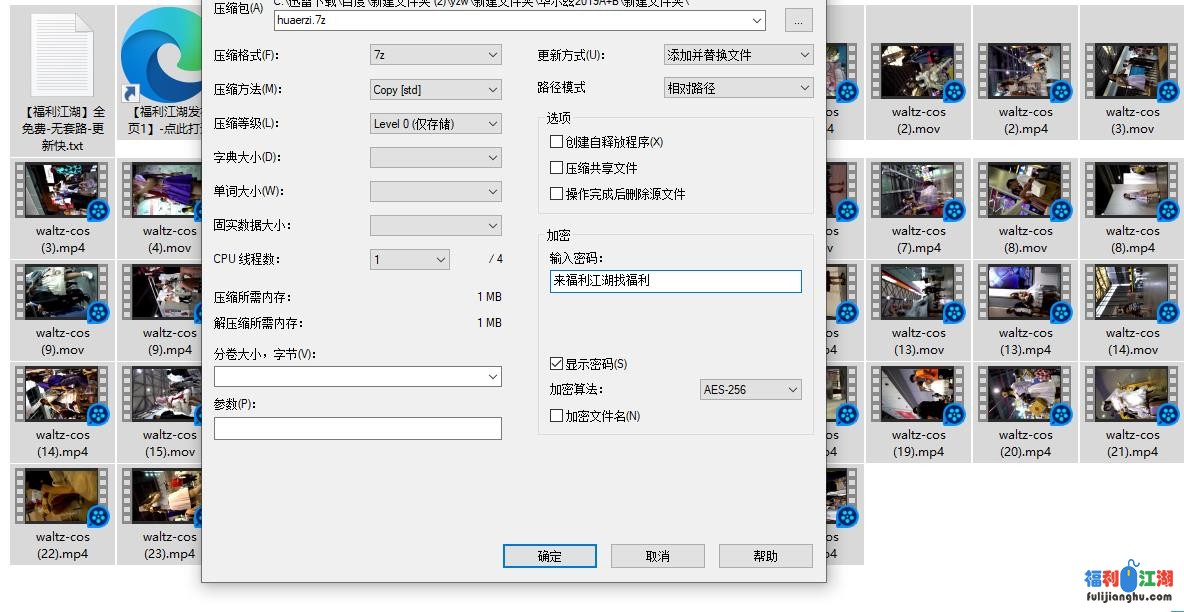Open the Microsoft Edge shortcut on the desktop
This screenshot has width=1184, height=612.
(160, 55)
